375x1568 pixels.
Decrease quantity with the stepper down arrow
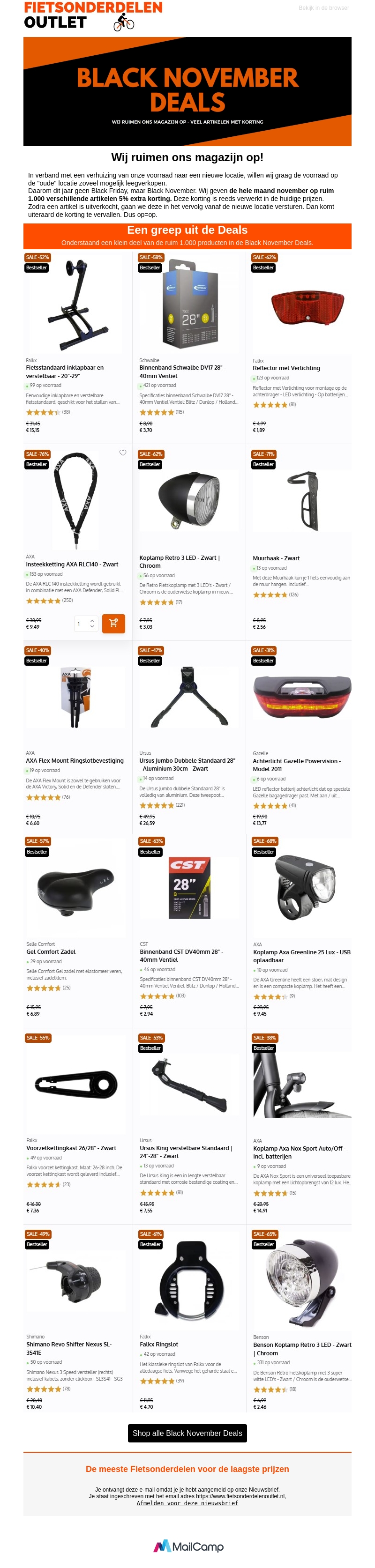click(92, 626)
